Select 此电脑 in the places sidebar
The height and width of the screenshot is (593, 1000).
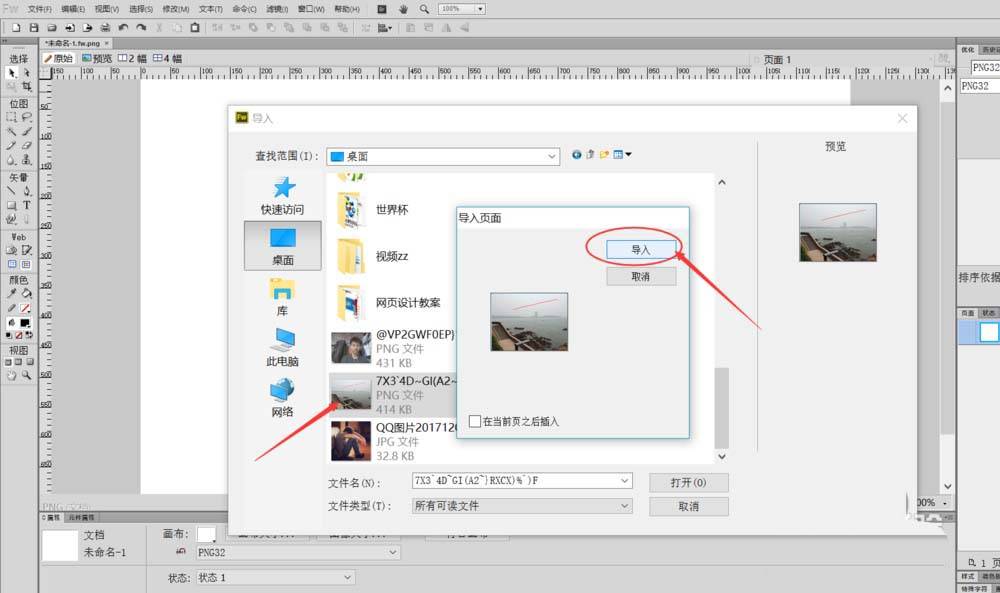pos(282,347)
